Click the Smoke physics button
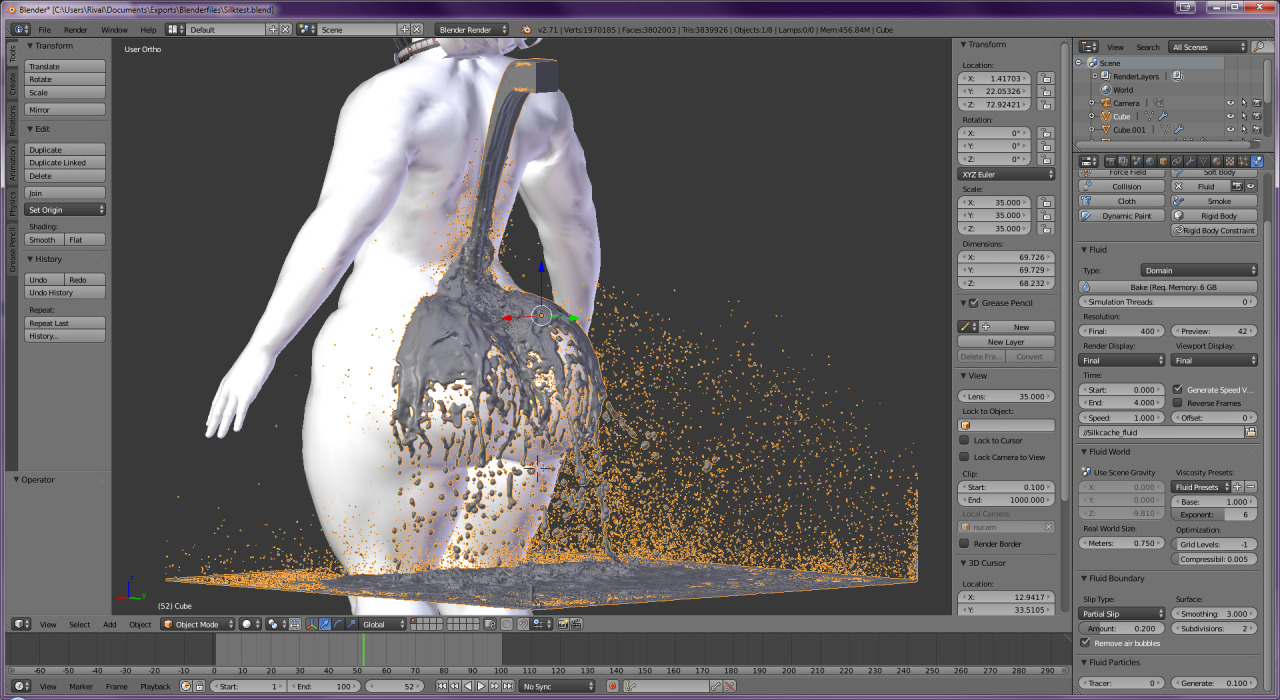 coord(1213,201)
